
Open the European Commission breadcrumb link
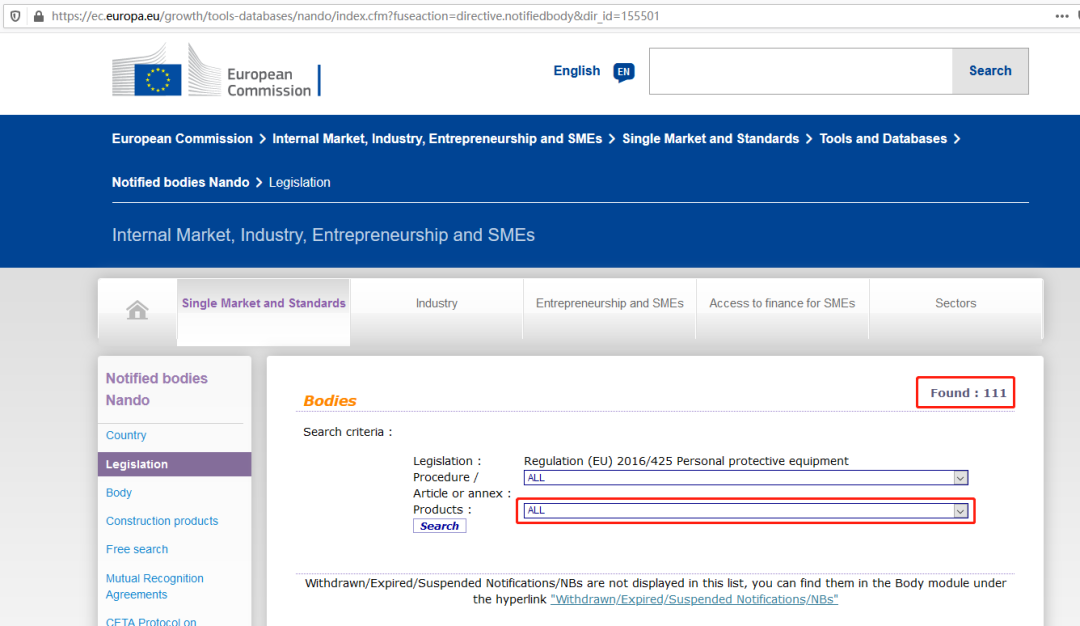[182, 138]
